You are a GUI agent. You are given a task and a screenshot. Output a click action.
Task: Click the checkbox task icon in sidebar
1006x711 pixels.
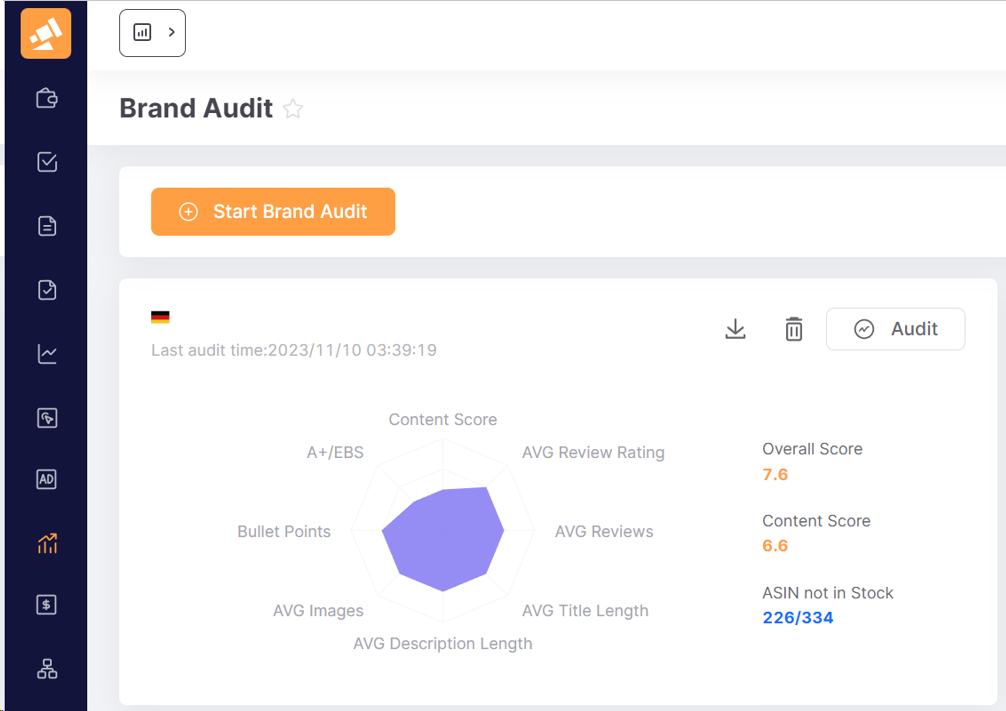pos(47,162)
